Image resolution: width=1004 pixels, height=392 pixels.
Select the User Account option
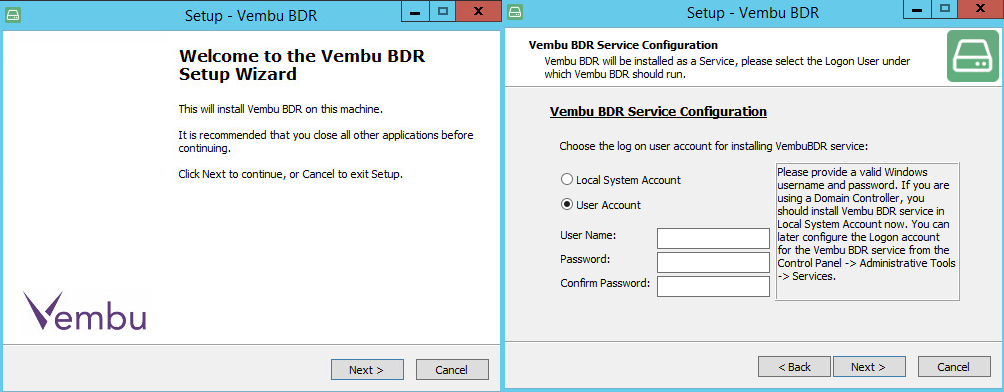601,205
